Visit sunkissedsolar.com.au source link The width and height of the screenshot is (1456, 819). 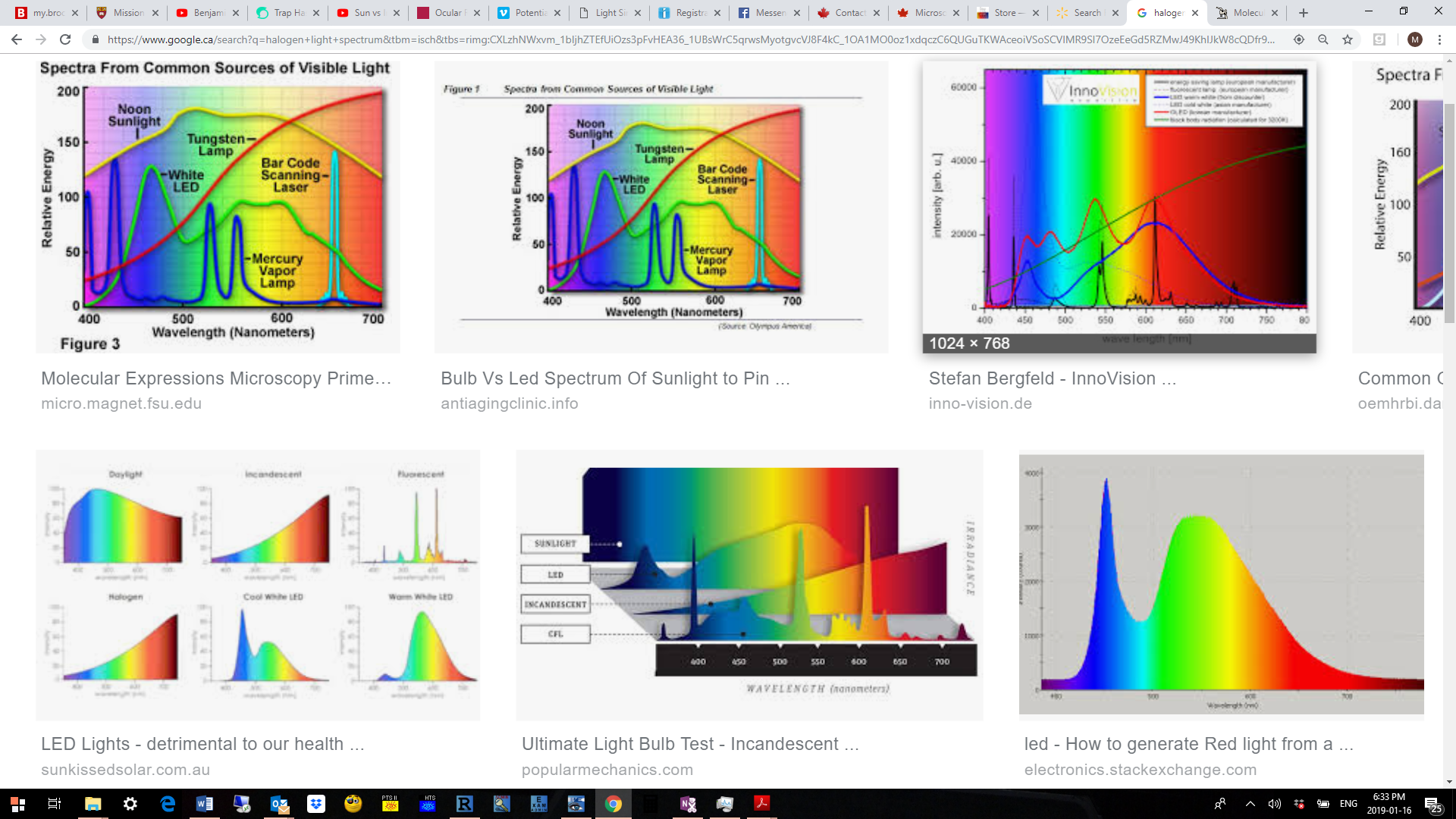(x=126, y=770)
